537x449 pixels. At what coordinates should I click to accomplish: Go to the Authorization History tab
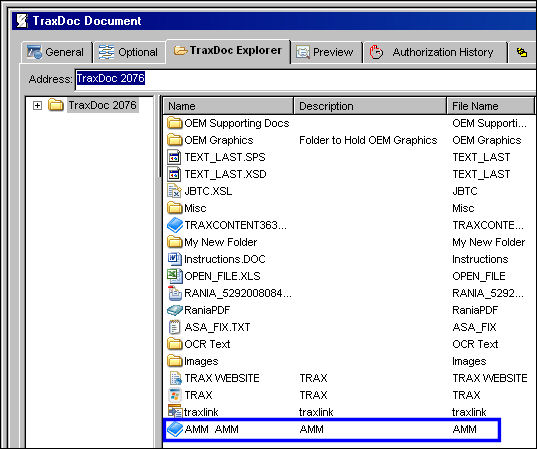click(435, 52)
